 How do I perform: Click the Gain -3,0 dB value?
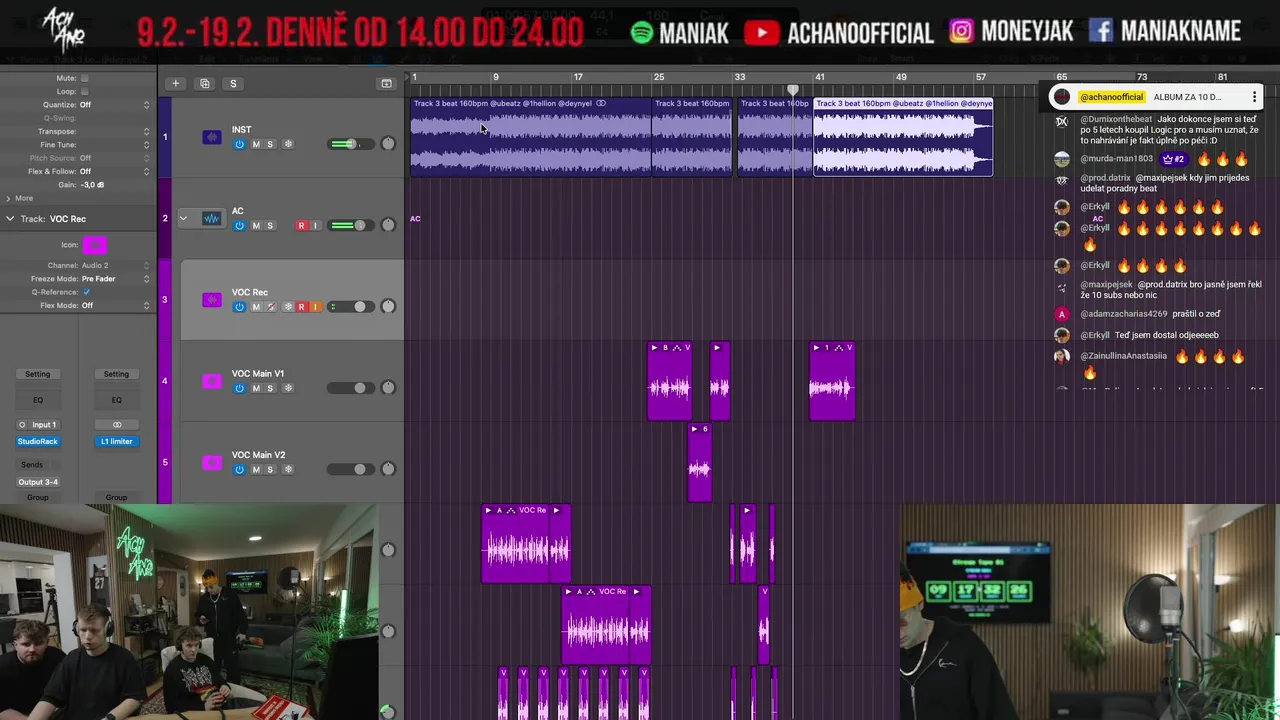pyautogui.click(x=93, y=185)
